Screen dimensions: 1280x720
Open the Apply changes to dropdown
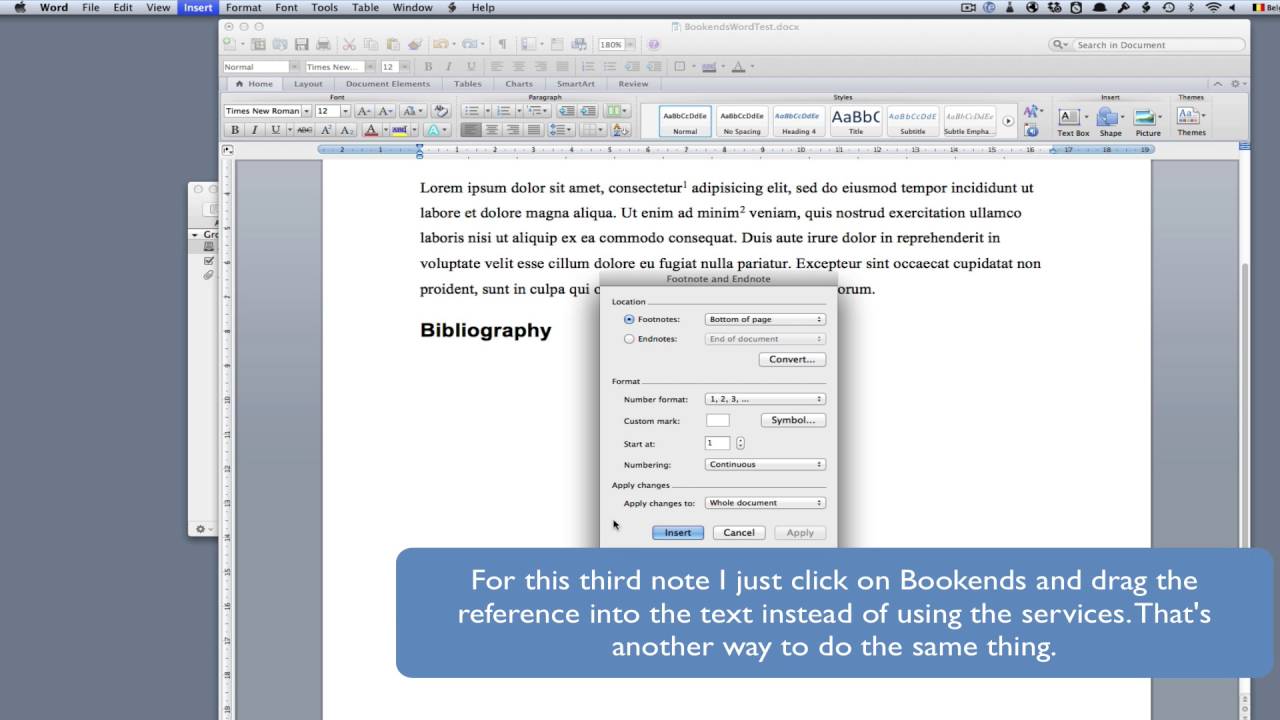coord(765,503)
